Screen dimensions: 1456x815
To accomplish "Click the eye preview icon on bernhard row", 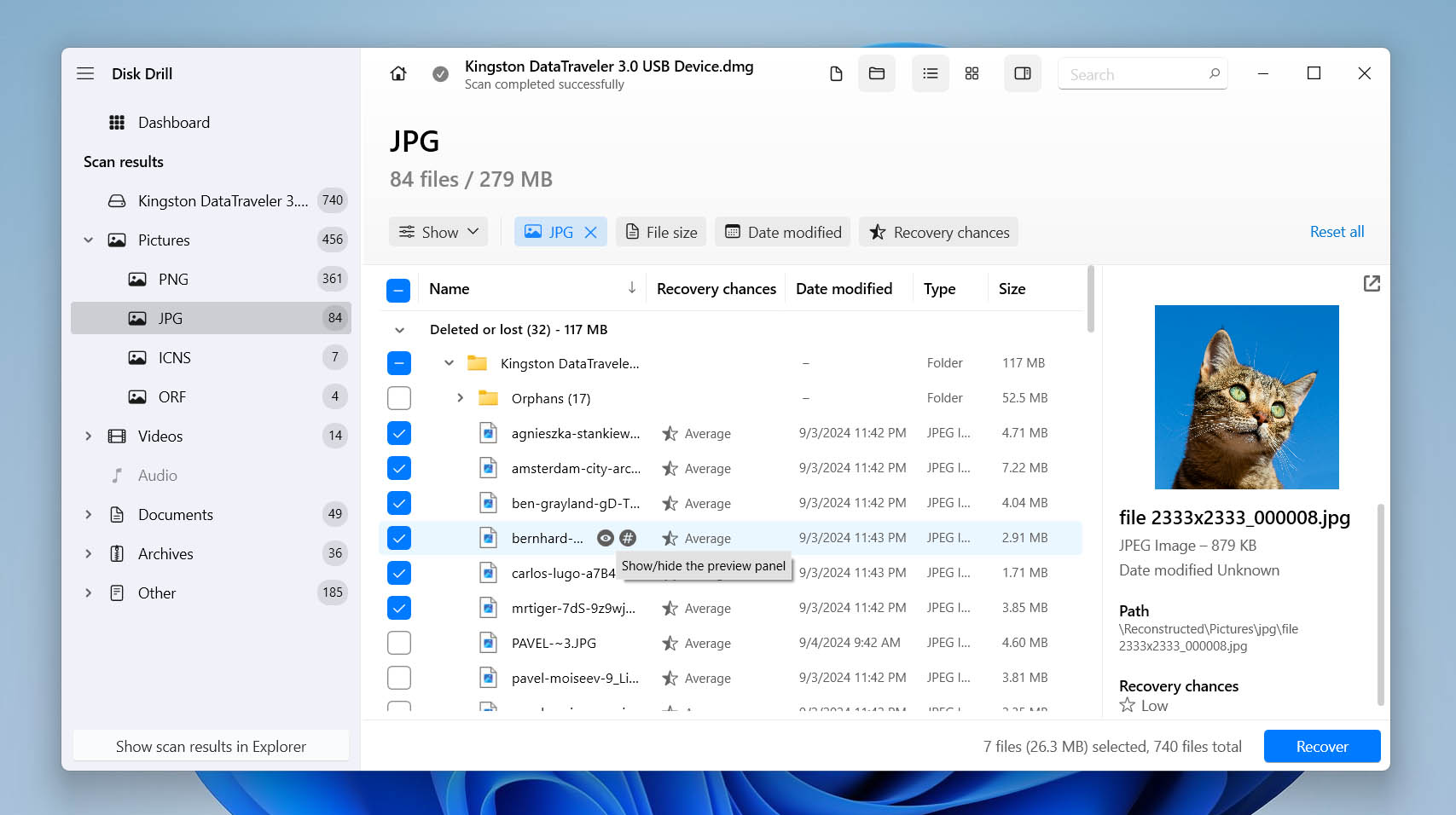I will pos(606,538).
